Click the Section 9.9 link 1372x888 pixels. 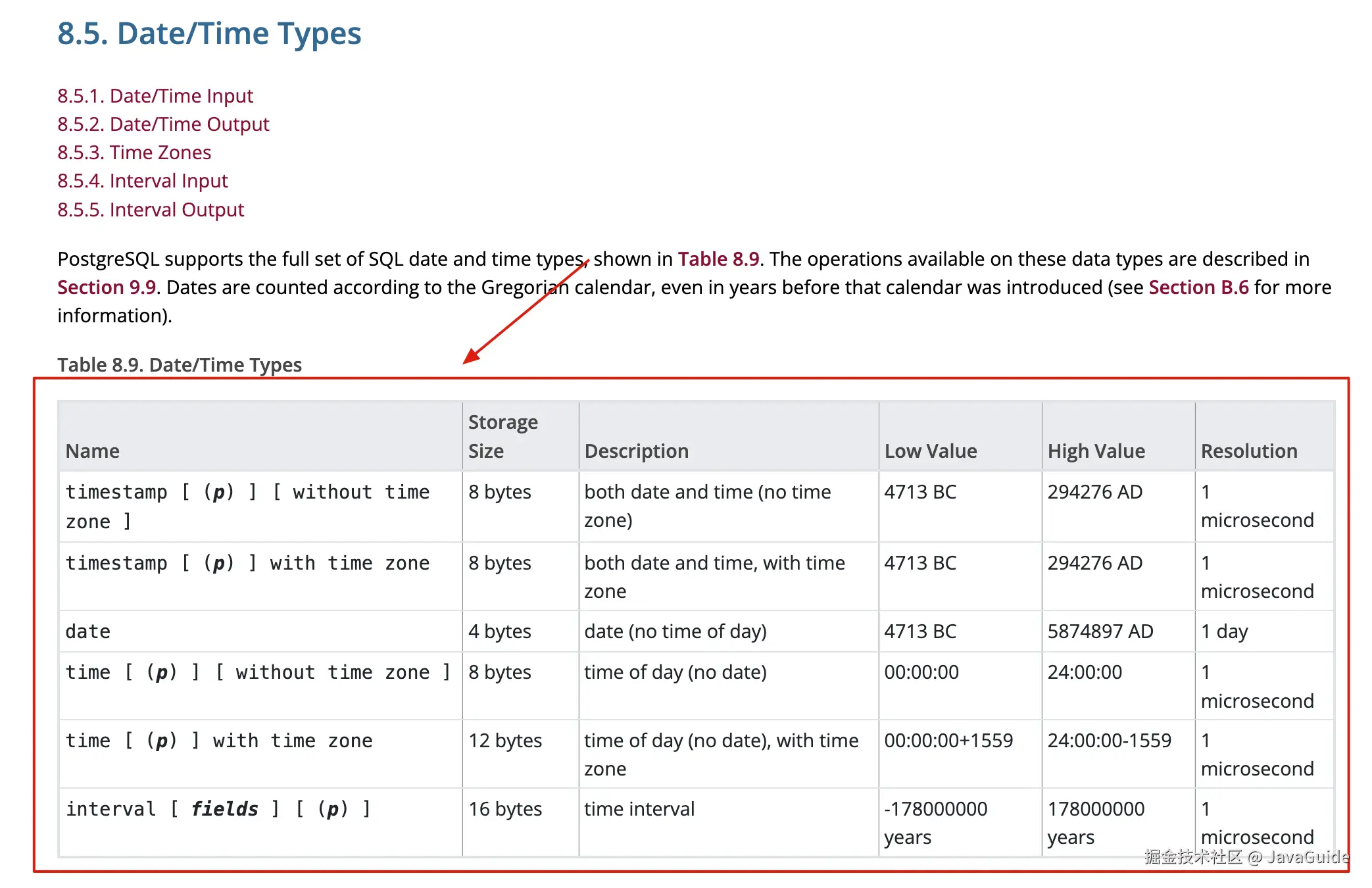coord(107,287)
